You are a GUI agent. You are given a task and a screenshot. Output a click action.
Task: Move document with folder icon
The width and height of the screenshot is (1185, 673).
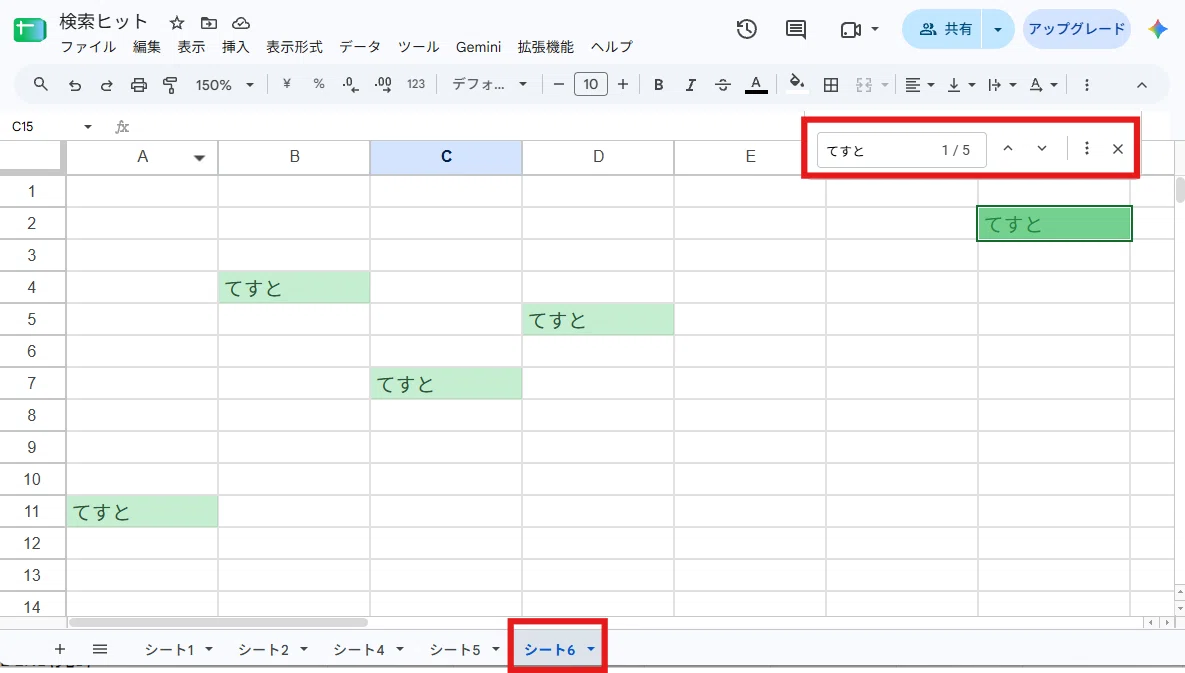[209, 23]
